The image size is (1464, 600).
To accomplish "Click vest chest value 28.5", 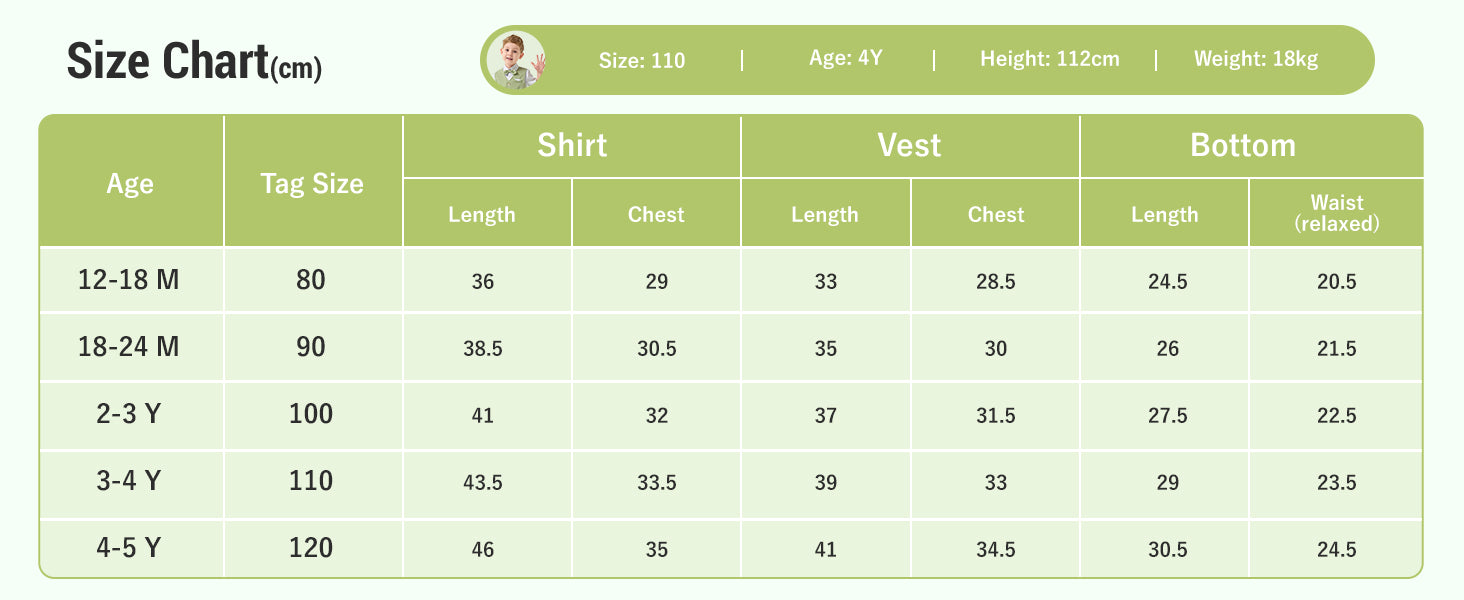I will coord(995,281).
